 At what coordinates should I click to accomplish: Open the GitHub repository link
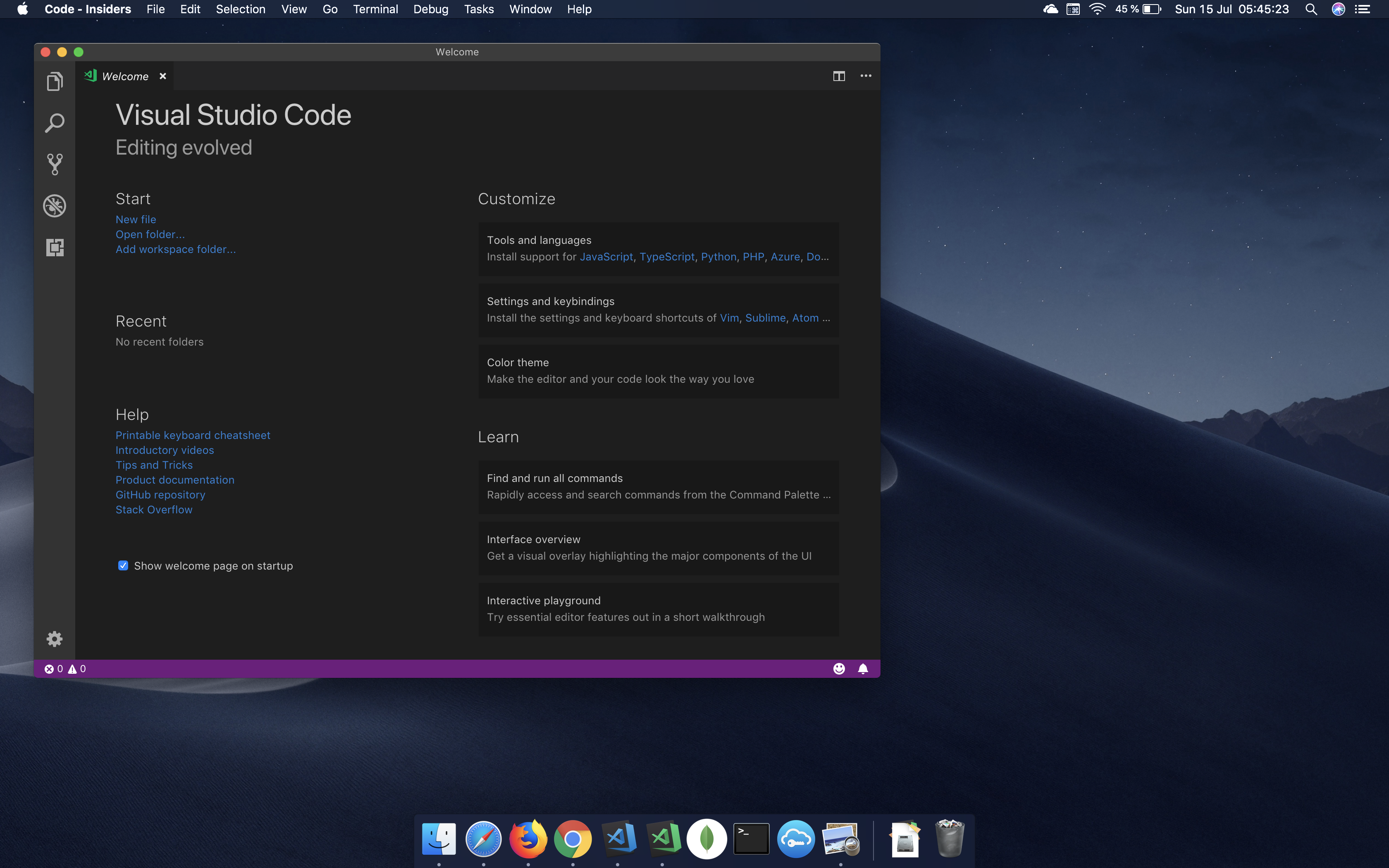tap(160, 495)
